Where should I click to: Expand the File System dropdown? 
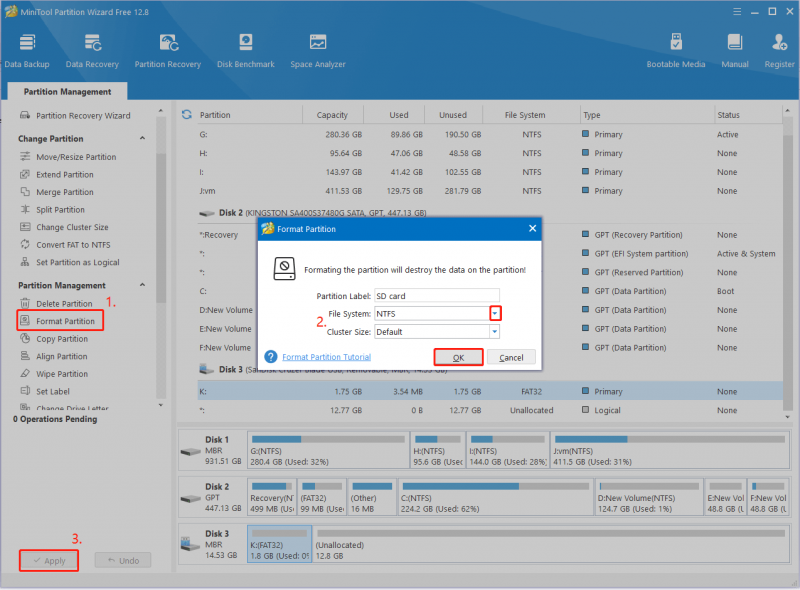point(495,313)
